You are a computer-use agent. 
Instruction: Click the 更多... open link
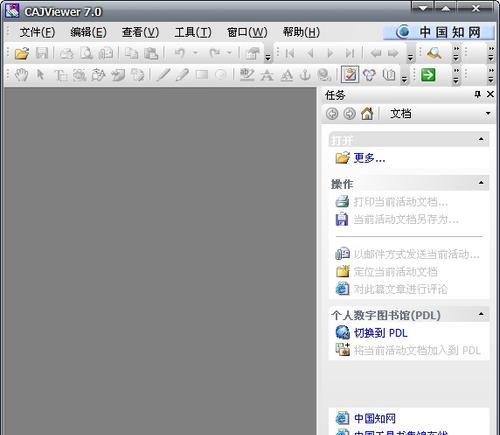click(x=369, y=158)
